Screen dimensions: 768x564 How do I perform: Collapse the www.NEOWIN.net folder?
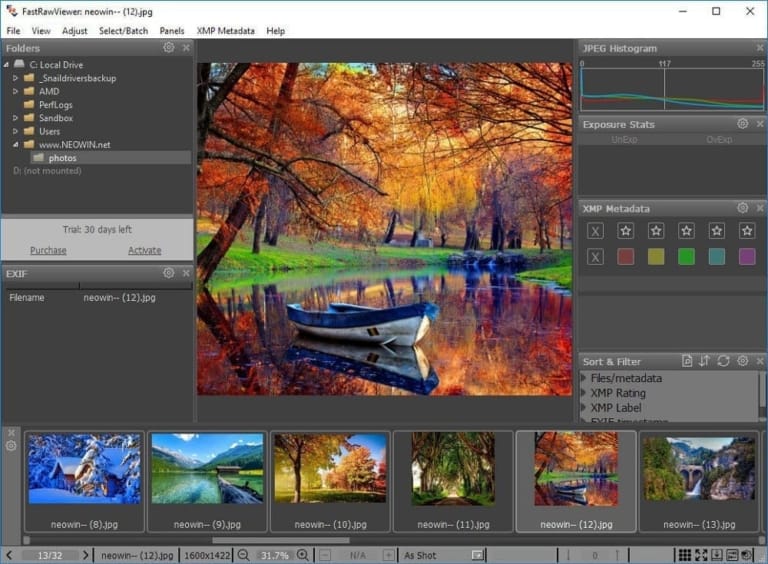[x=15, y=144]
